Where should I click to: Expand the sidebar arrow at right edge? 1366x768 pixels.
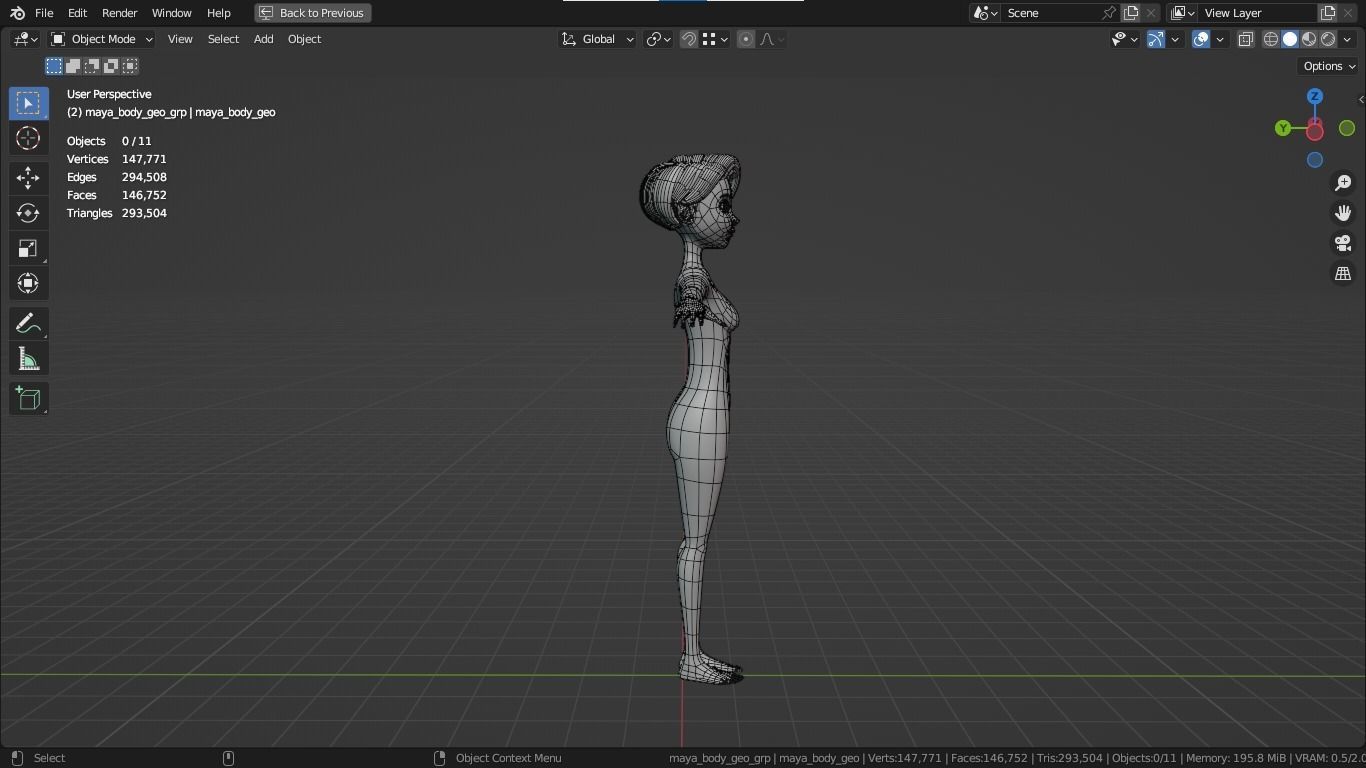1361,99
